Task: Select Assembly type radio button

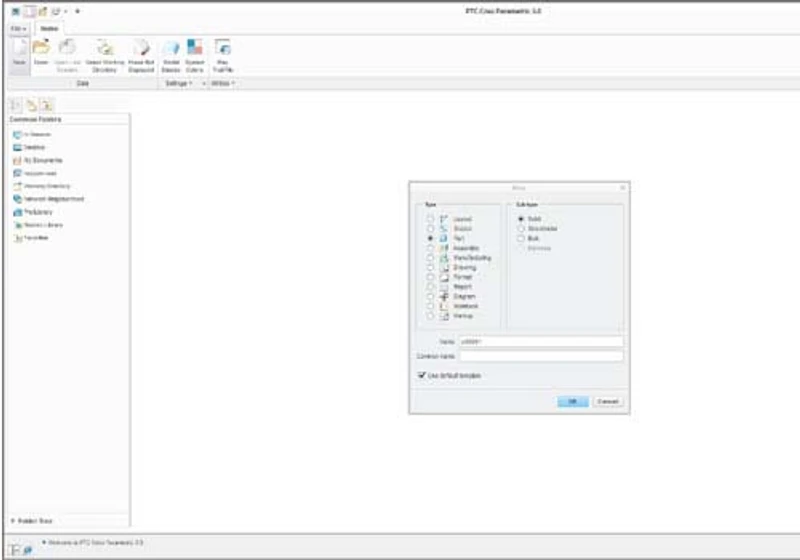Action: coord(430,248)
